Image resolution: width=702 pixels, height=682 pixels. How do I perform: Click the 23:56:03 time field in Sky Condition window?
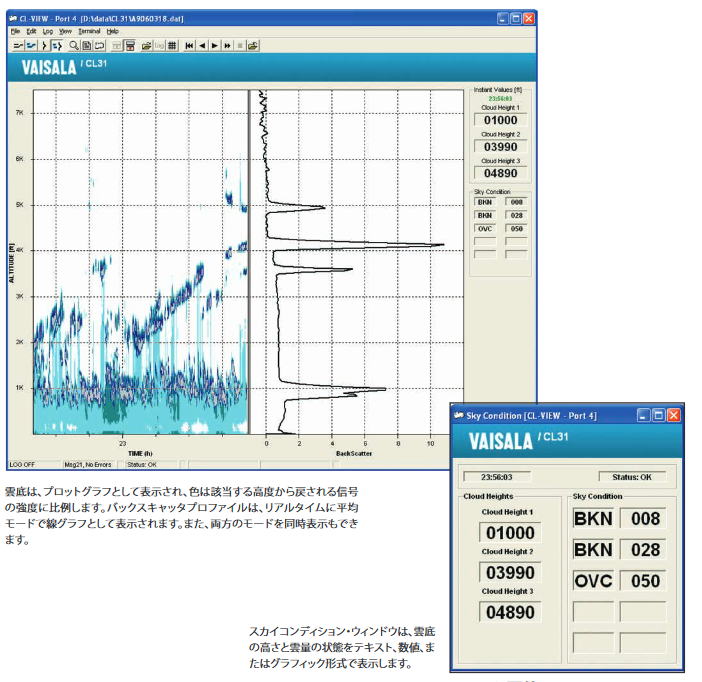coord(497,477)
